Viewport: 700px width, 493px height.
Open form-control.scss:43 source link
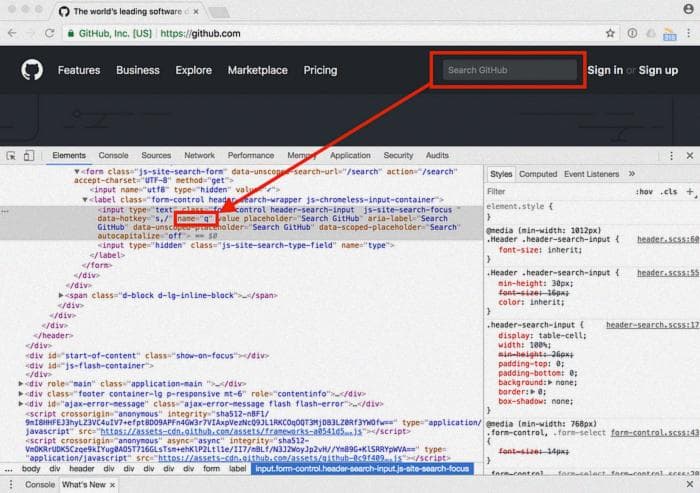point(654,433)
